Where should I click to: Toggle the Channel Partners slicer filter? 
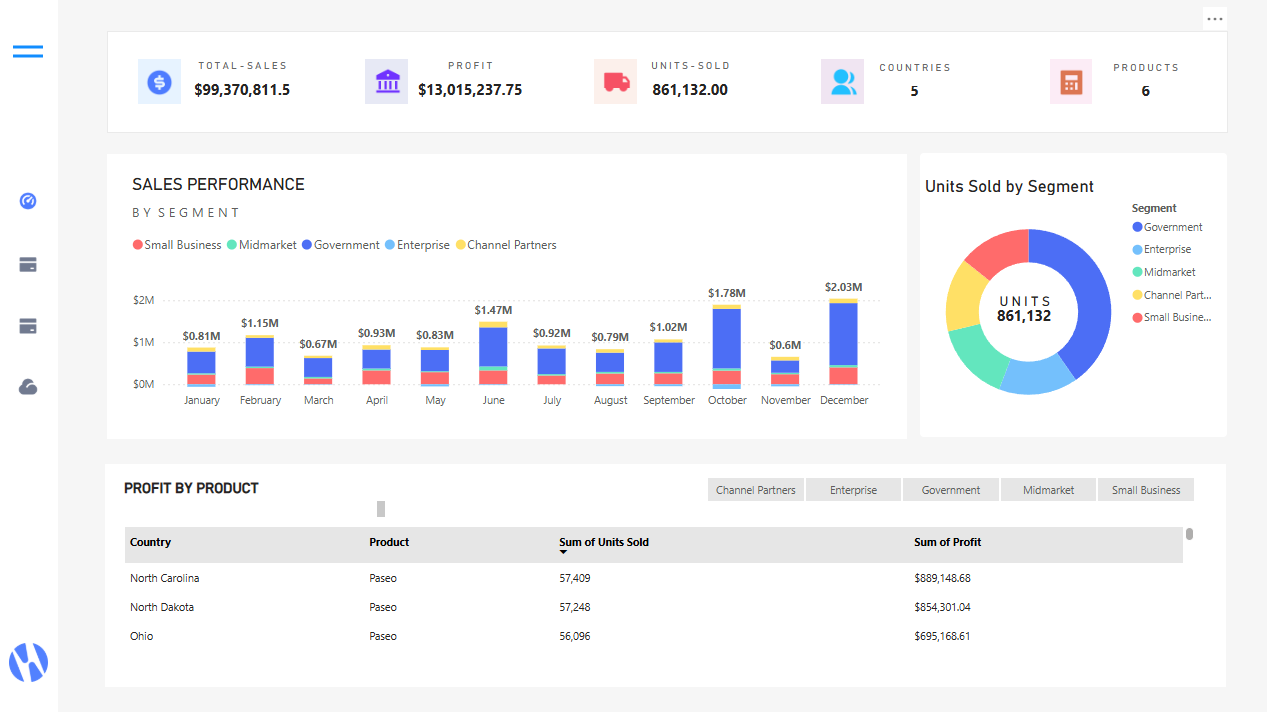(756, 490)
